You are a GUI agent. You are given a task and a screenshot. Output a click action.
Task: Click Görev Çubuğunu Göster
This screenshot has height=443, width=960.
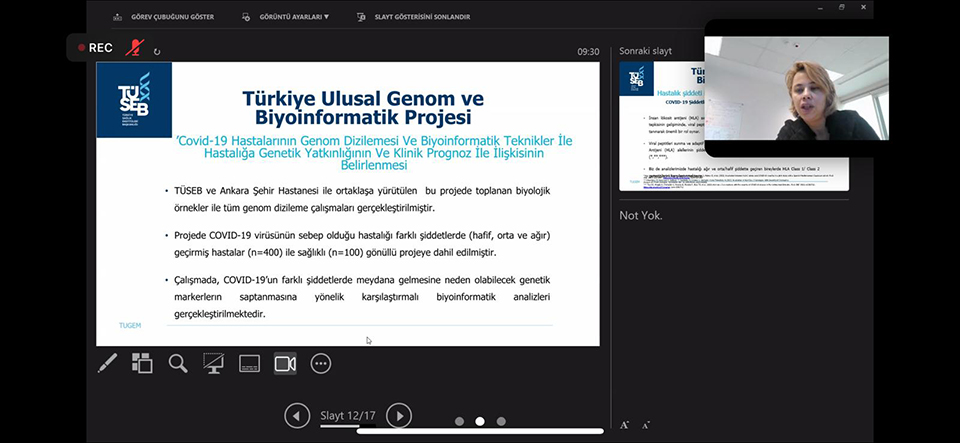point(153,17)
